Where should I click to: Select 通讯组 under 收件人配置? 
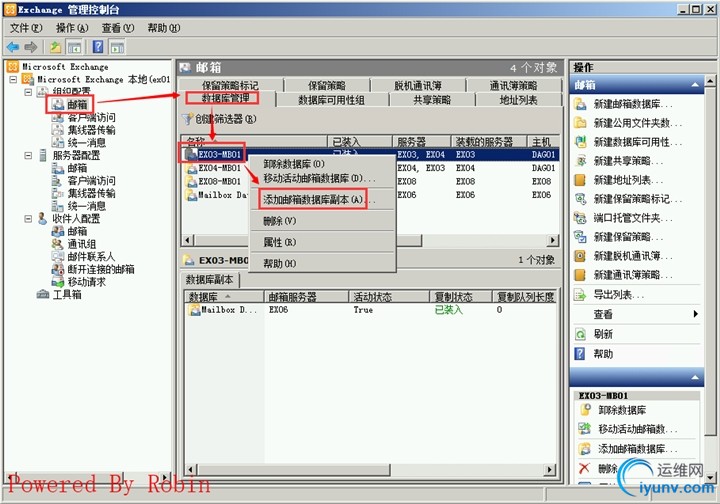point(82,244)
